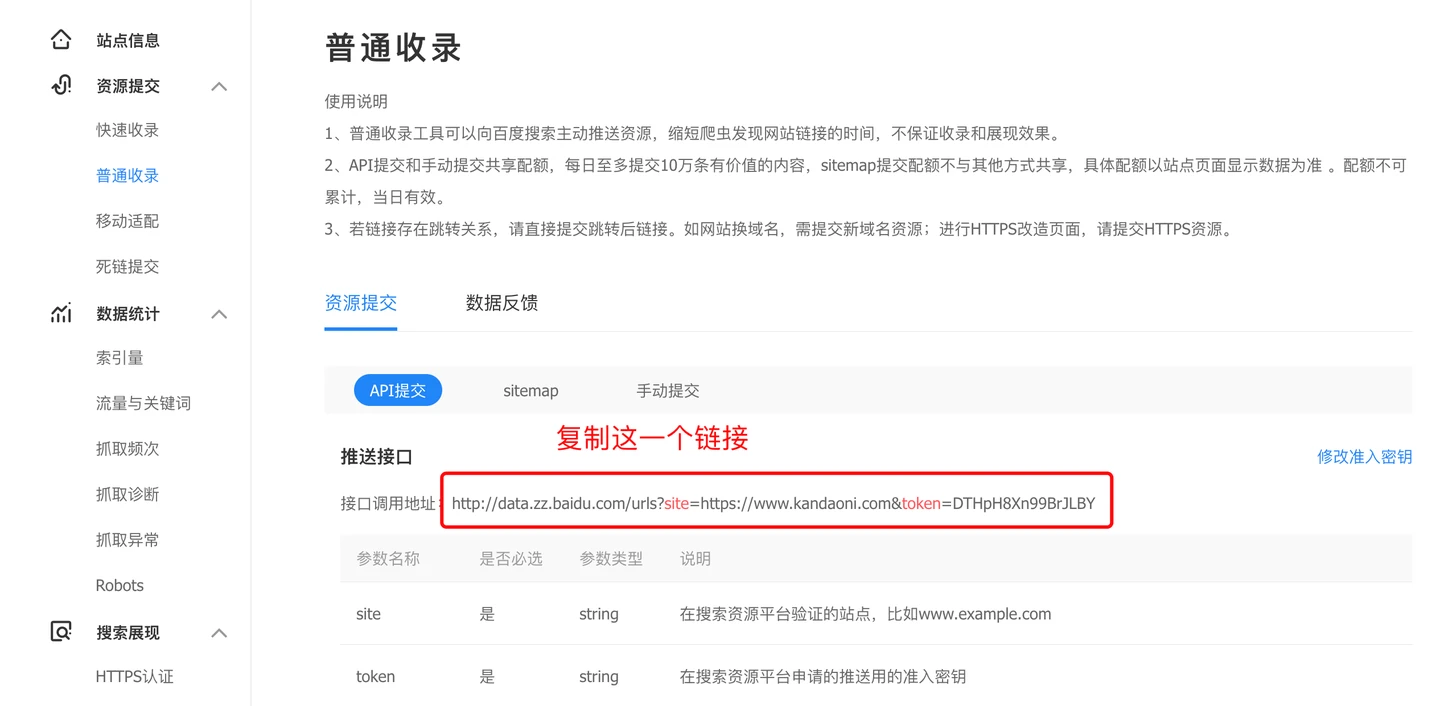Click the home icon beside 站点信息
Screen dimensions: 1440x706
click(61, 40)
